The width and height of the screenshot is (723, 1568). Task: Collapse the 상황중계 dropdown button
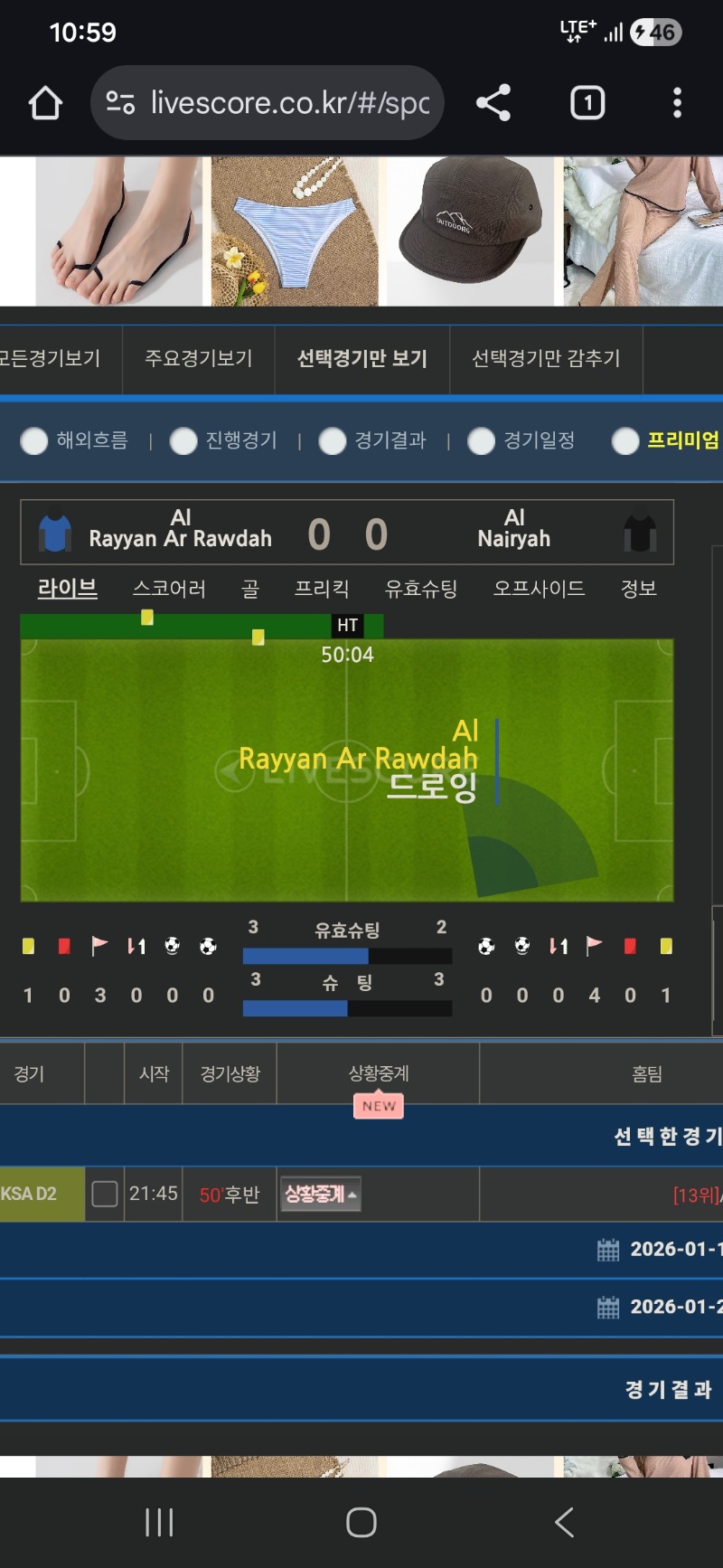321,1195
